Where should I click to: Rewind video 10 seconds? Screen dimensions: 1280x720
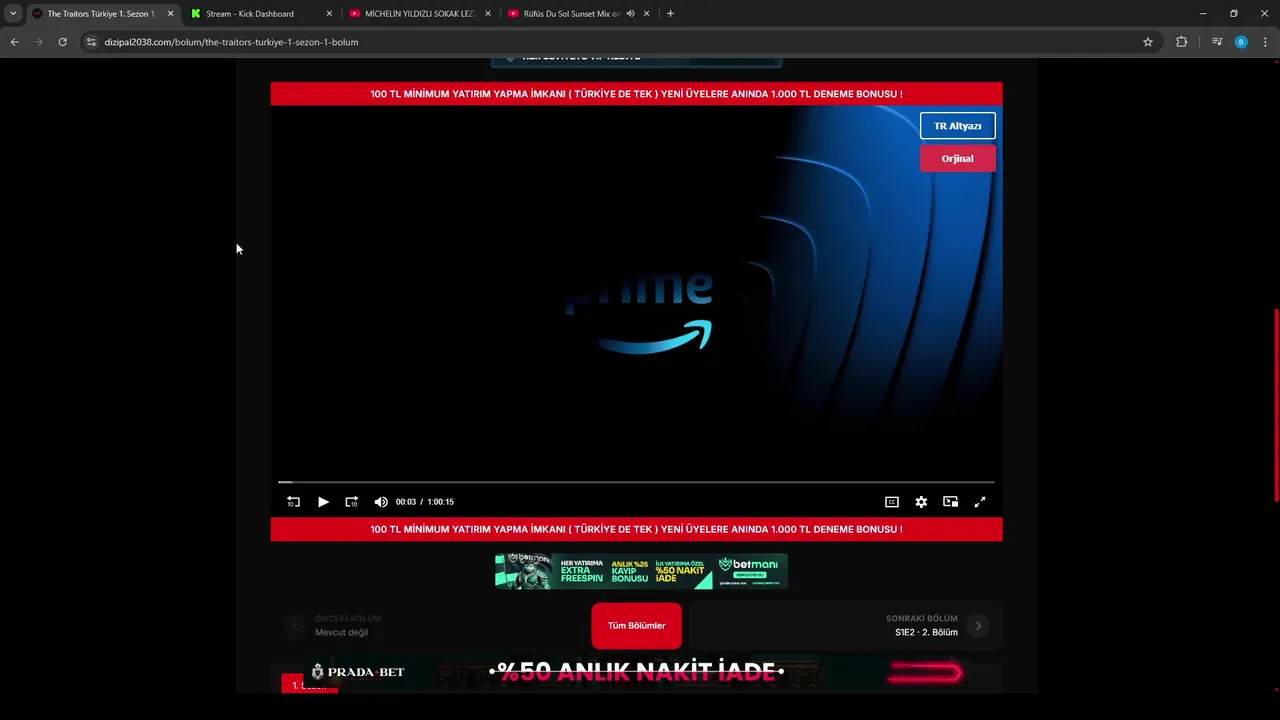point(293,502)
